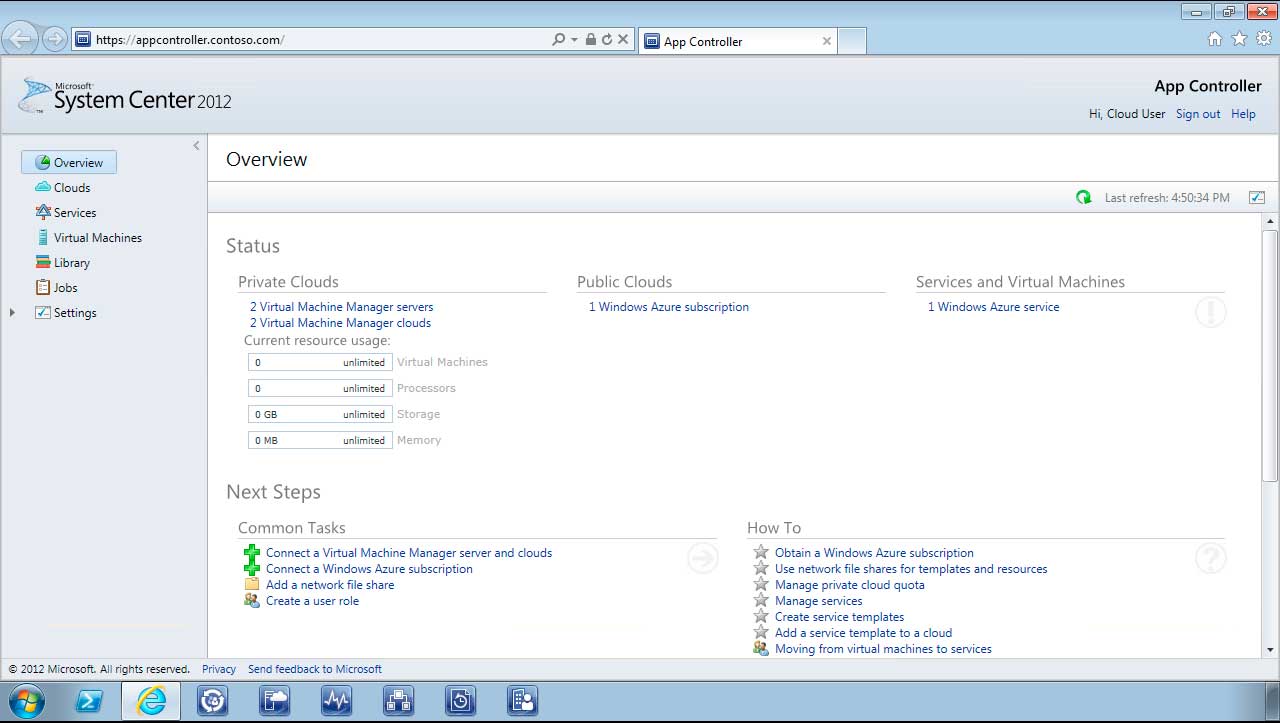Click the icon beside Last refresh time
This screenshot has height=723, width=1280.
[x=1257, y=198]
